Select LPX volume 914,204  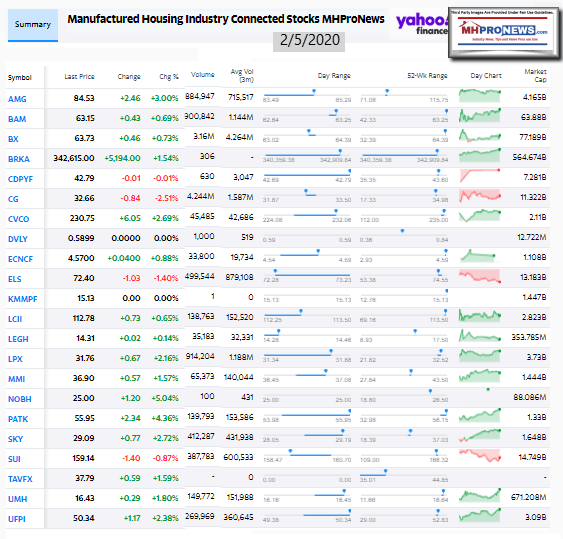click(200, 356)
